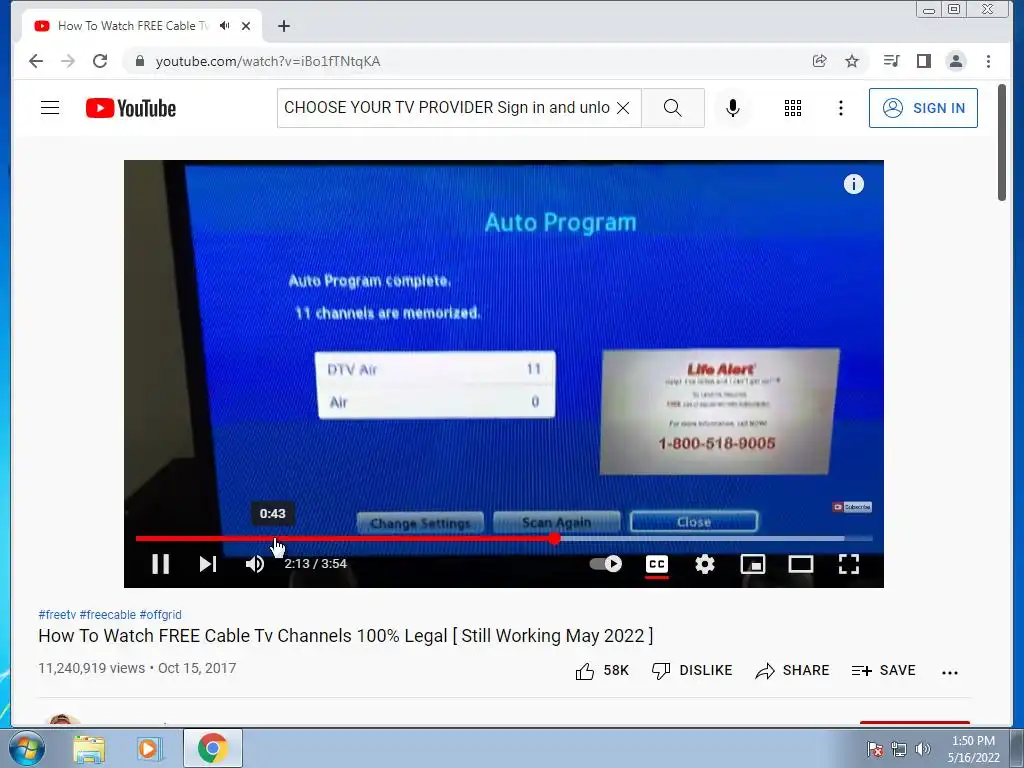Viewport: 1024px width, 768px height.
Task: Seek the video progress bar scrubber
Action: [x=554, y=539]
